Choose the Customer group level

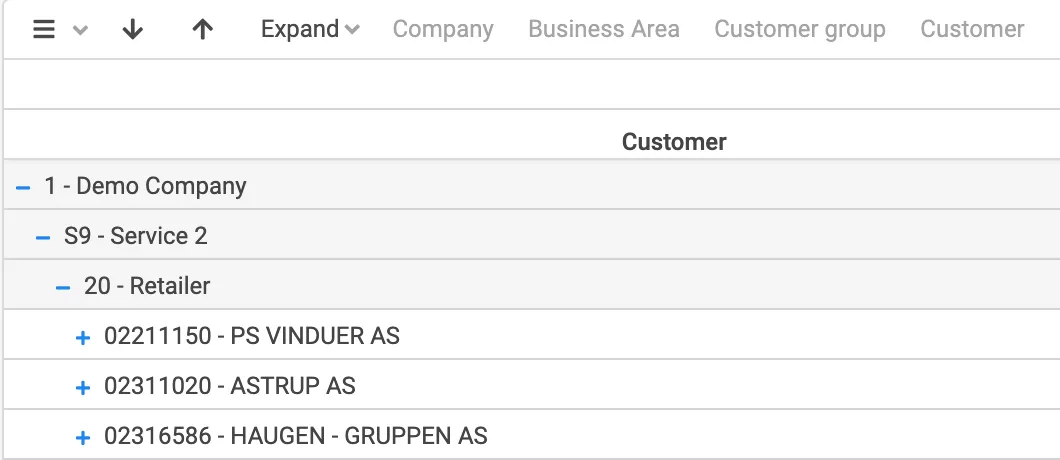tap(800, 30)
